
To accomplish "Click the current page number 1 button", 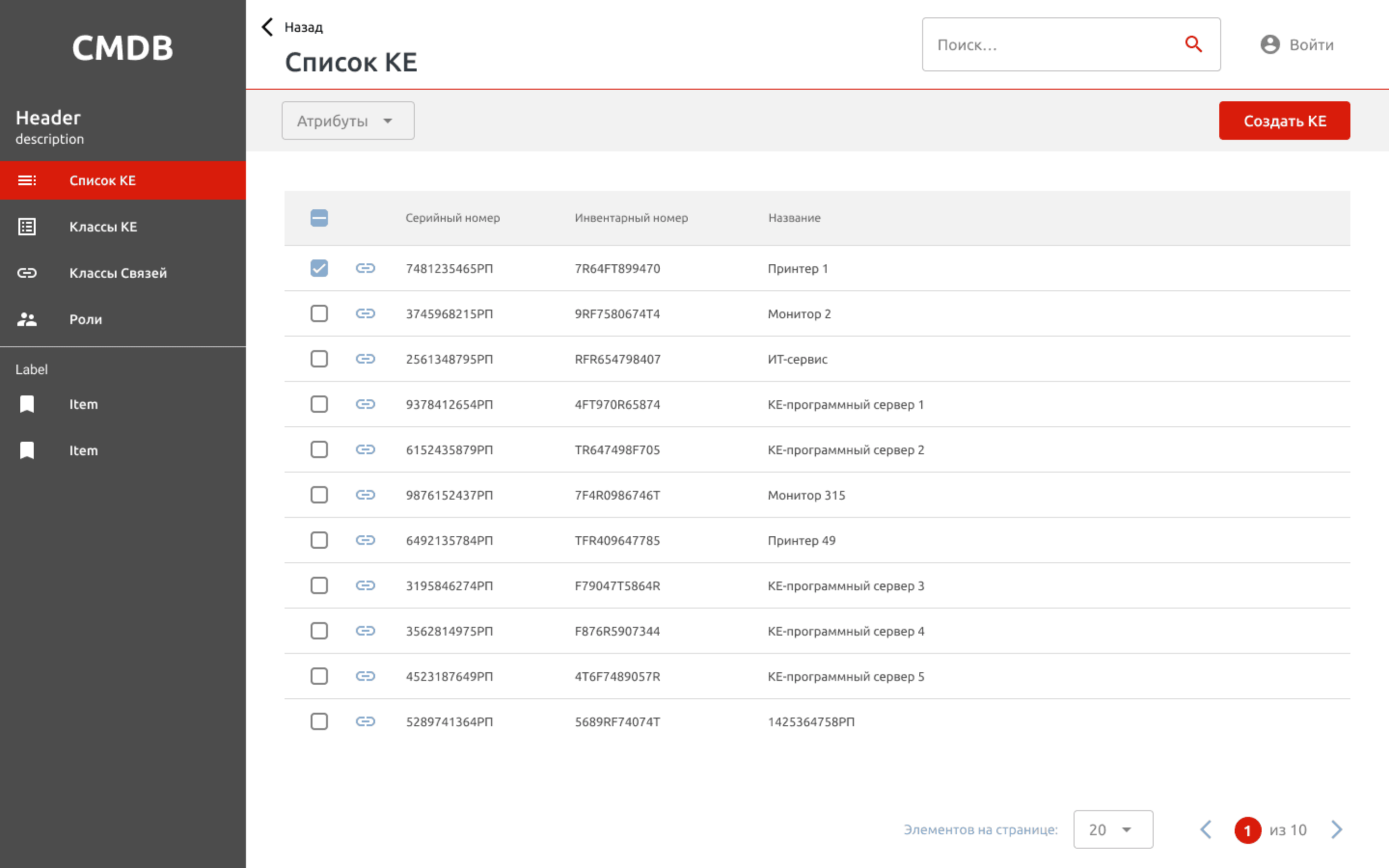I will (1248, 830).
